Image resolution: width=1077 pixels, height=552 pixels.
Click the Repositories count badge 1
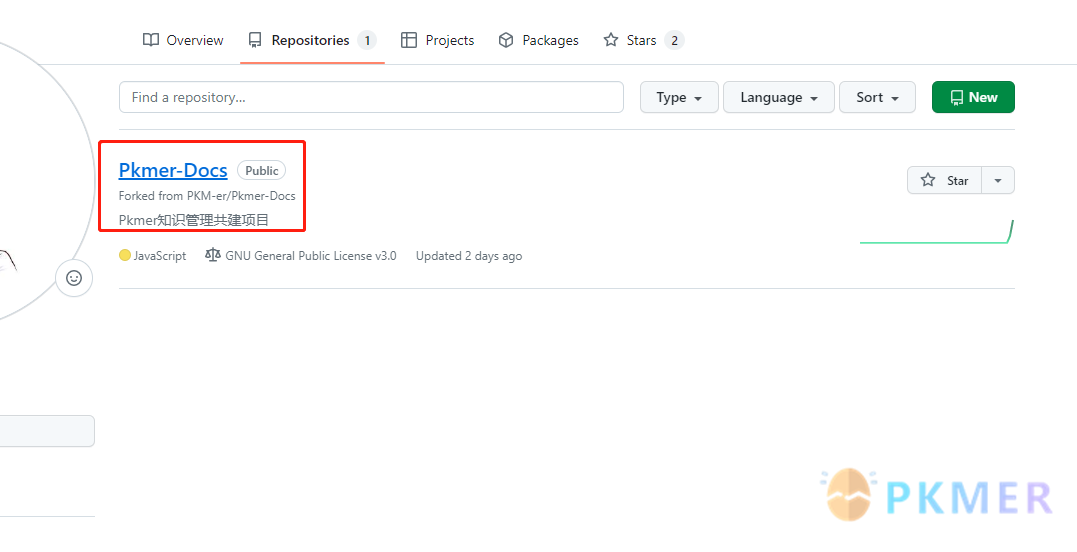tap(367, 41)
